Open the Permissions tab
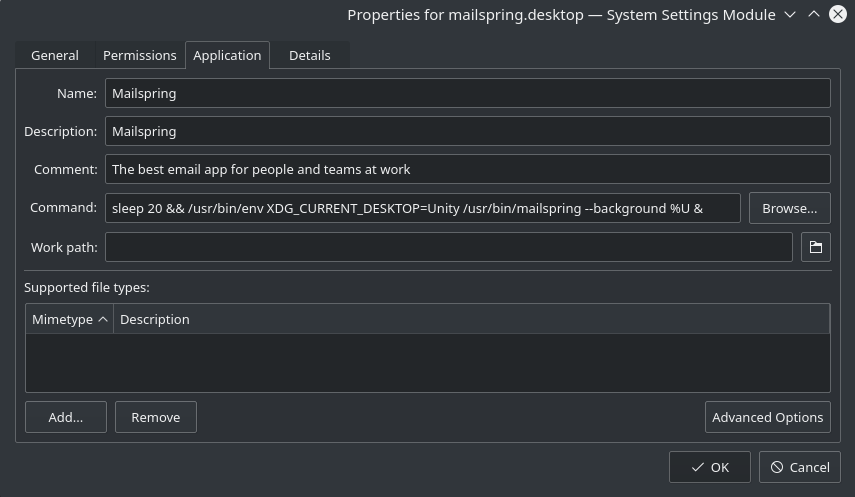This screenshot has height=497, width=855. [x=140, y=55]
